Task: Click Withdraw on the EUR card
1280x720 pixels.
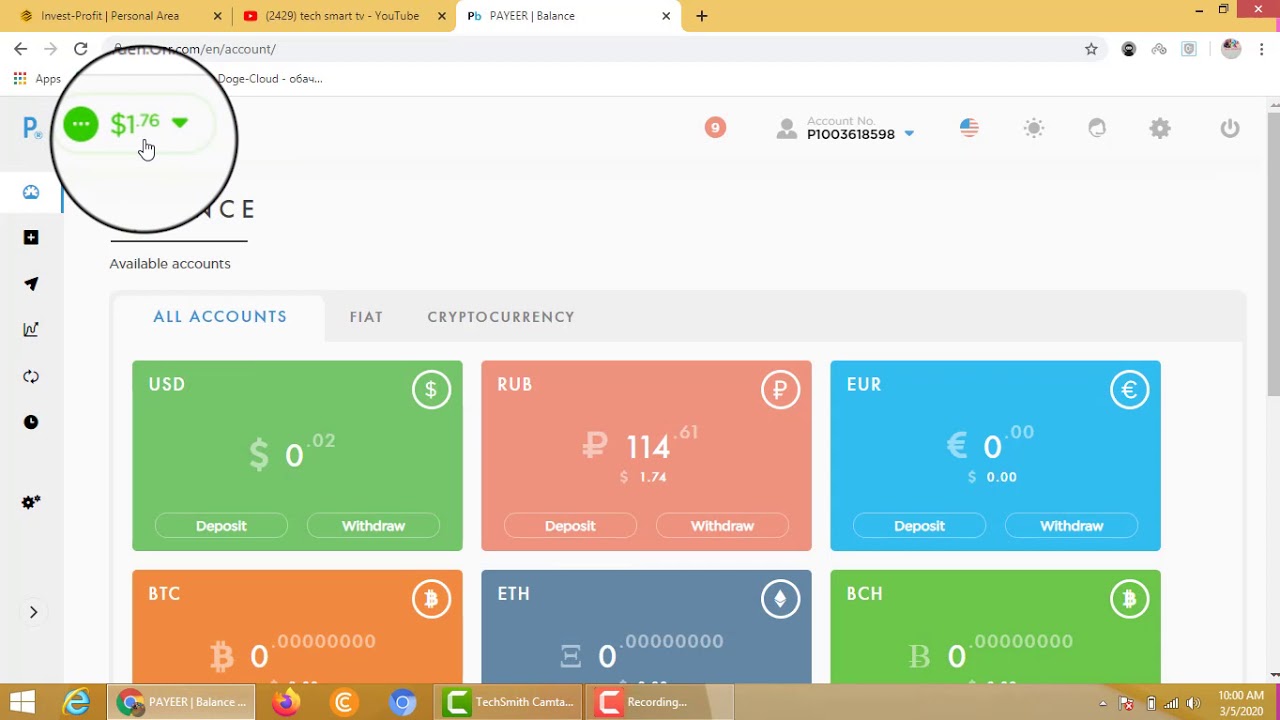Action: pos(1071,526)
